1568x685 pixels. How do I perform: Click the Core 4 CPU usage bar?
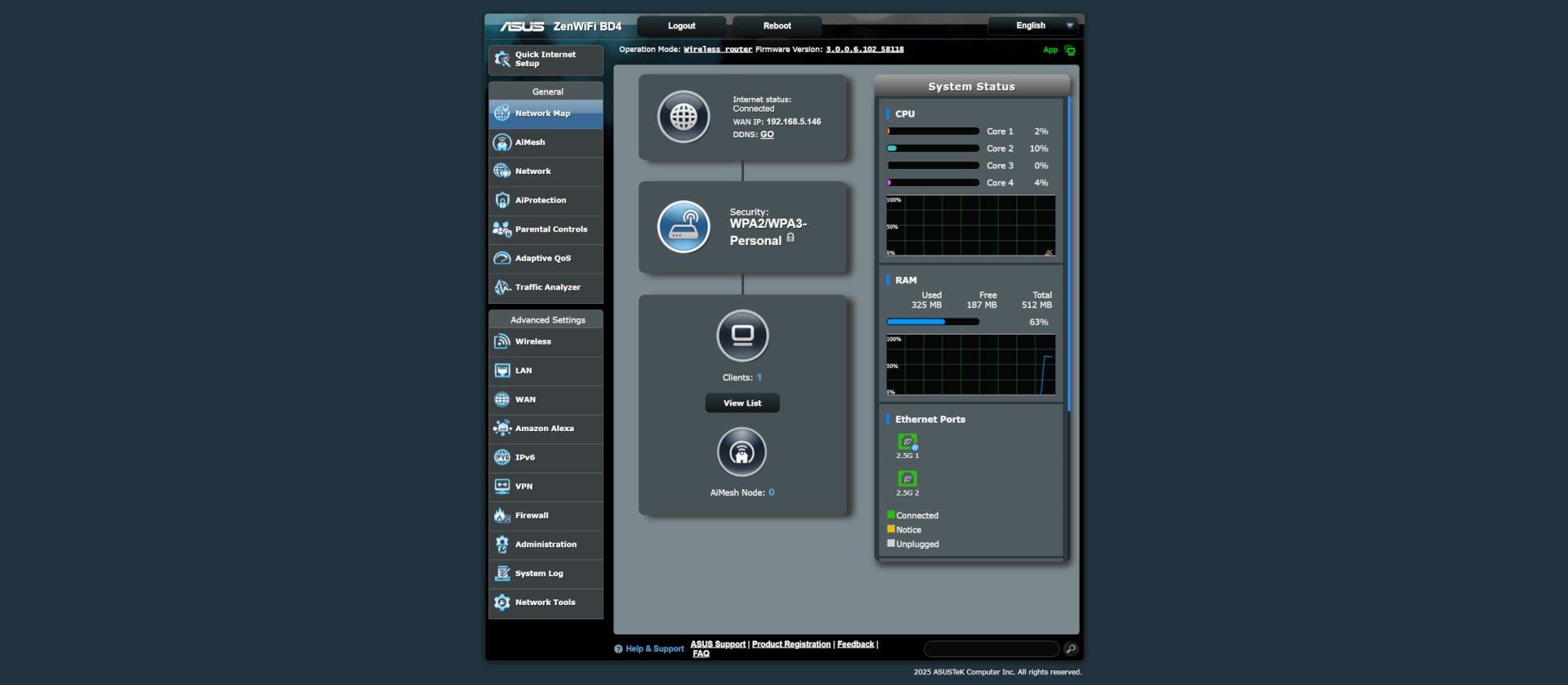pos(933,183)
